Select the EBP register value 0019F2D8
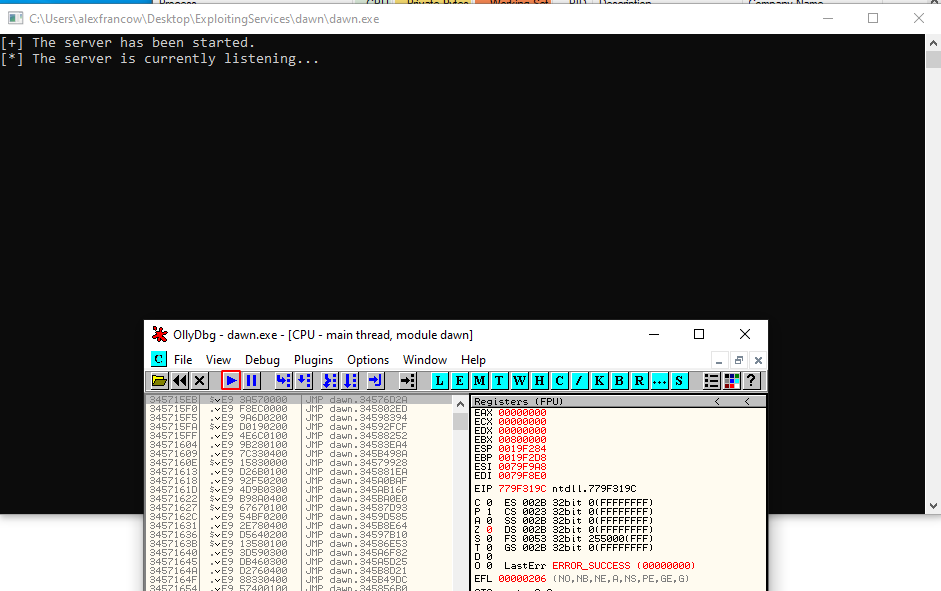The image size is (941, 591). pyautogui.click(x=522, y=458)
